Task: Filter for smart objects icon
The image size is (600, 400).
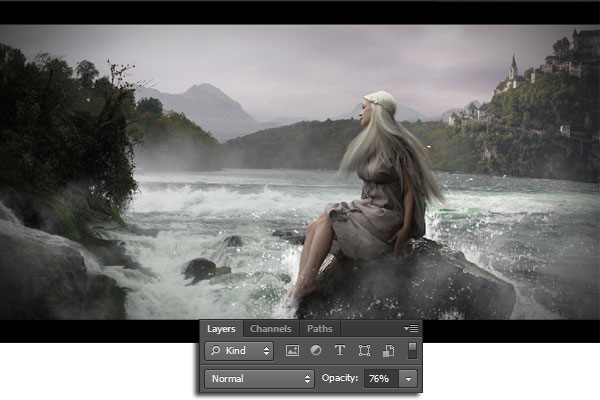Action: point(388,351)
